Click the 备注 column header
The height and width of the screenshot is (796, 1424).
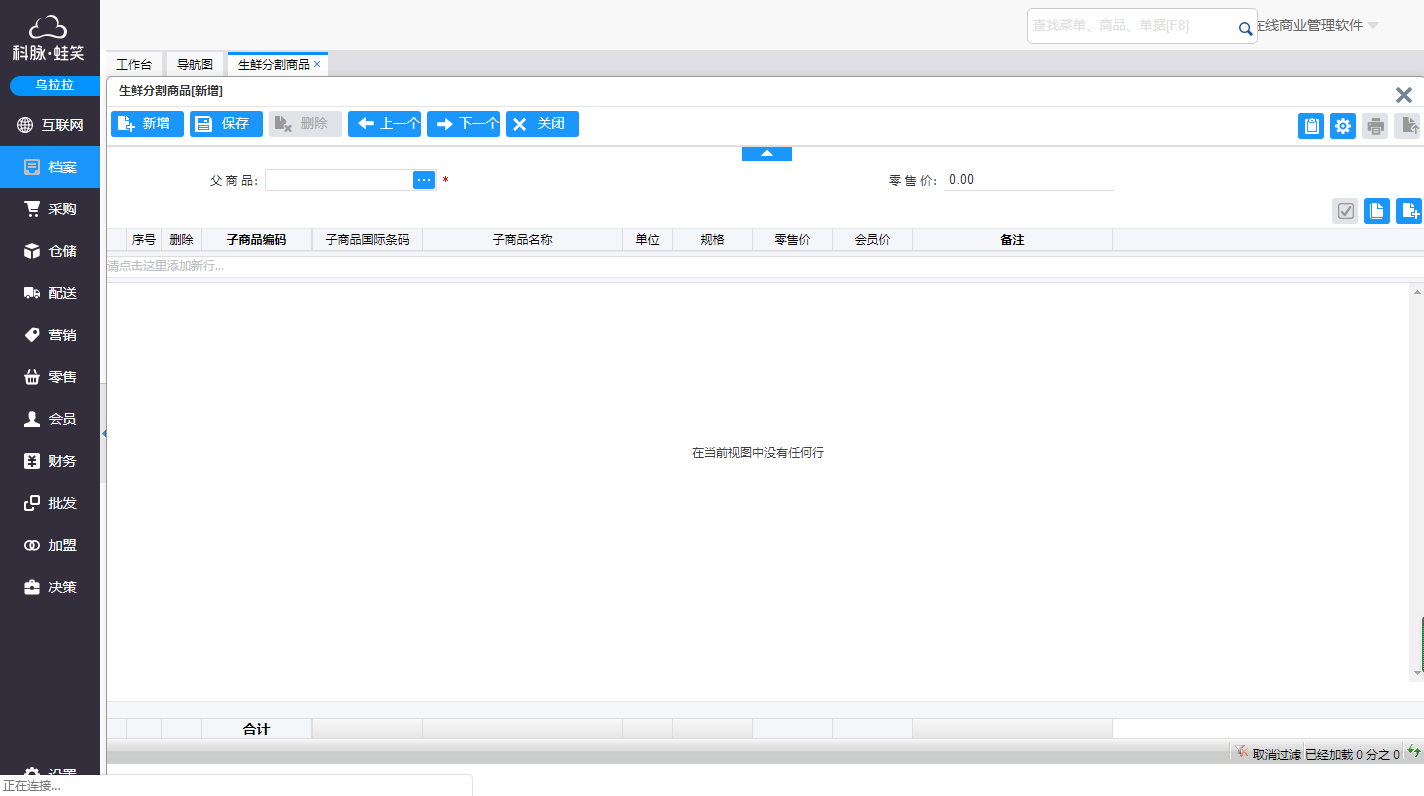1012,240
